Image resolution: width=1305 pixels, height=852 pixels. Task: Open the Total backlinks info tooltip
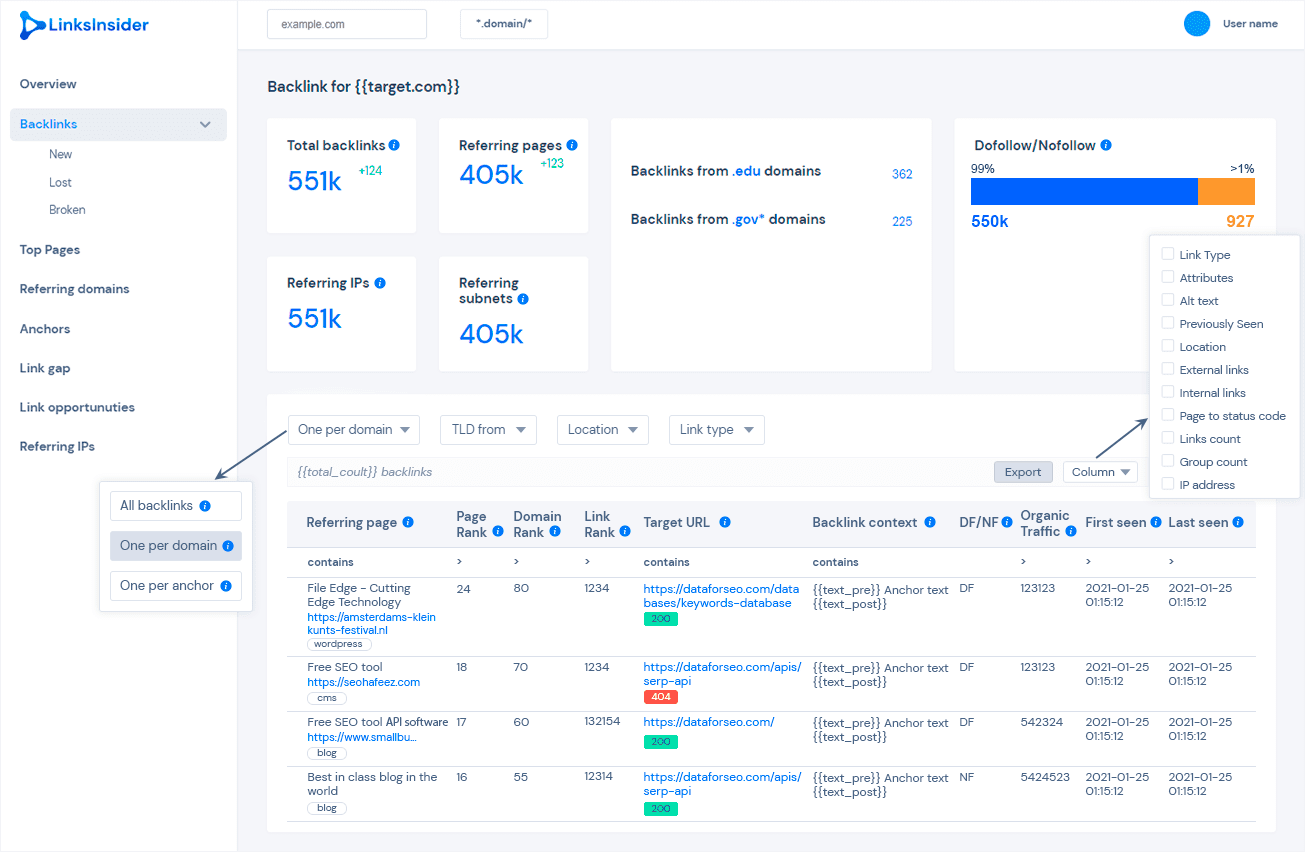click(396, 144)
